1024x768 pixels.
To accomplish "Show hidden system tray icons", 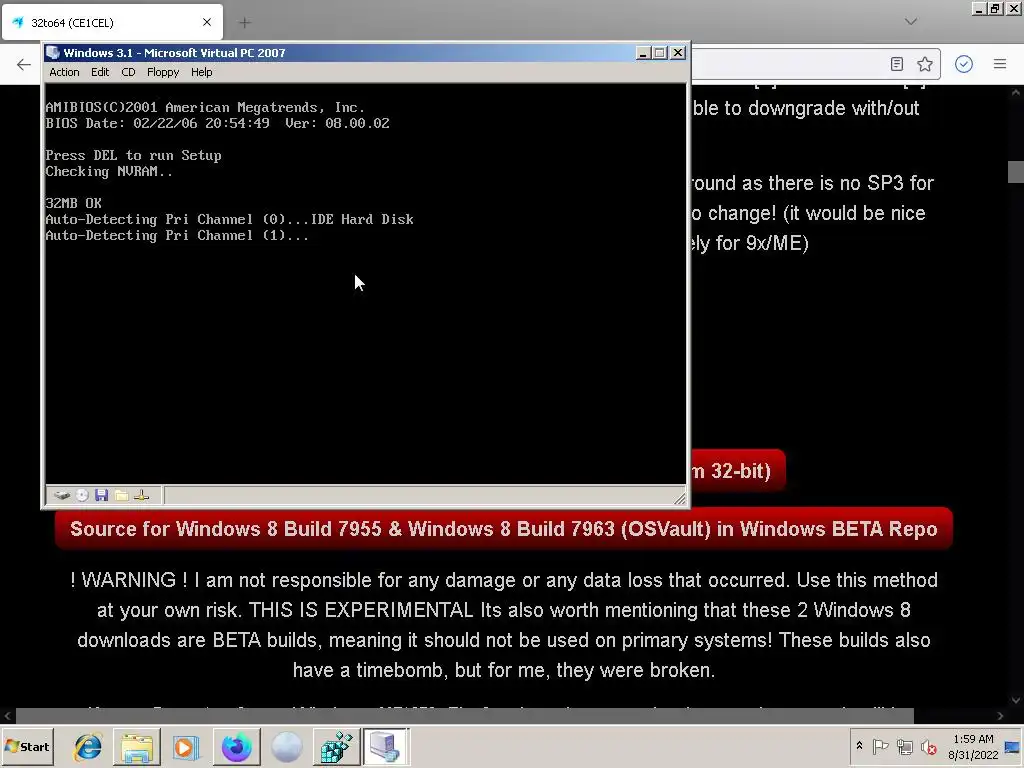I will click(x=859, y=746).
